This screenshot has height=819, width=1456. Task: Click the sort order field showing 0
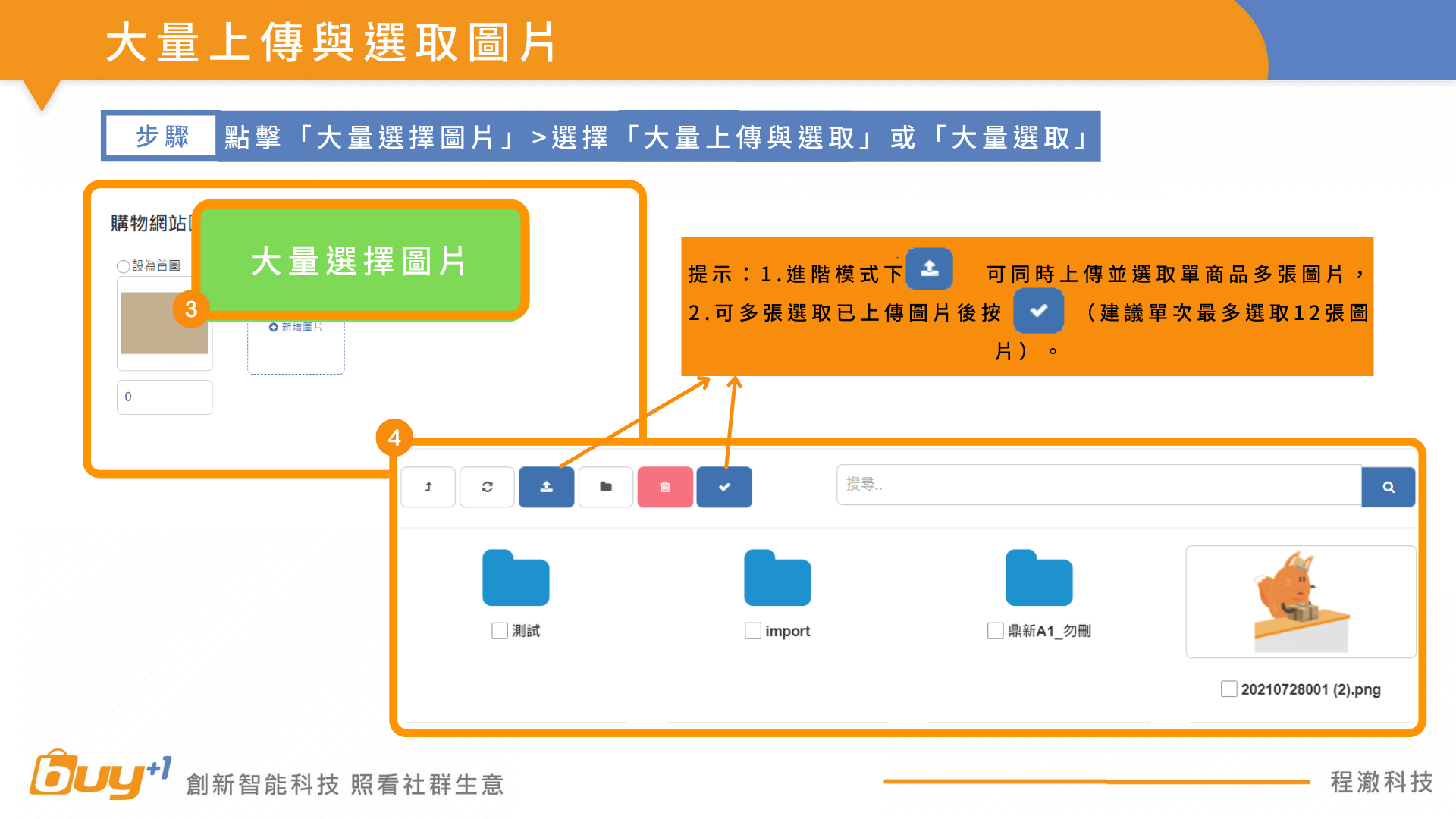point(165,397)
